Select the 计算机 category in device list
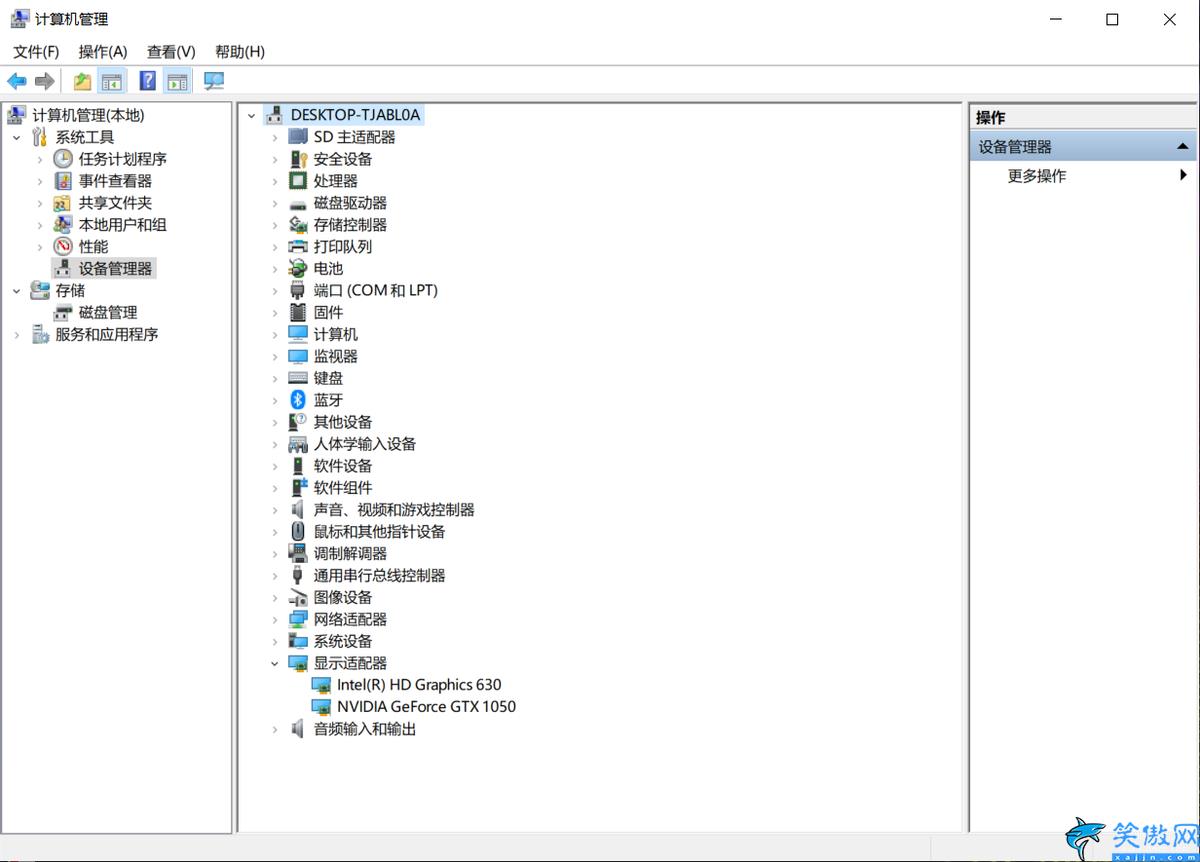Screen dimensions: 1200x862 335,334
